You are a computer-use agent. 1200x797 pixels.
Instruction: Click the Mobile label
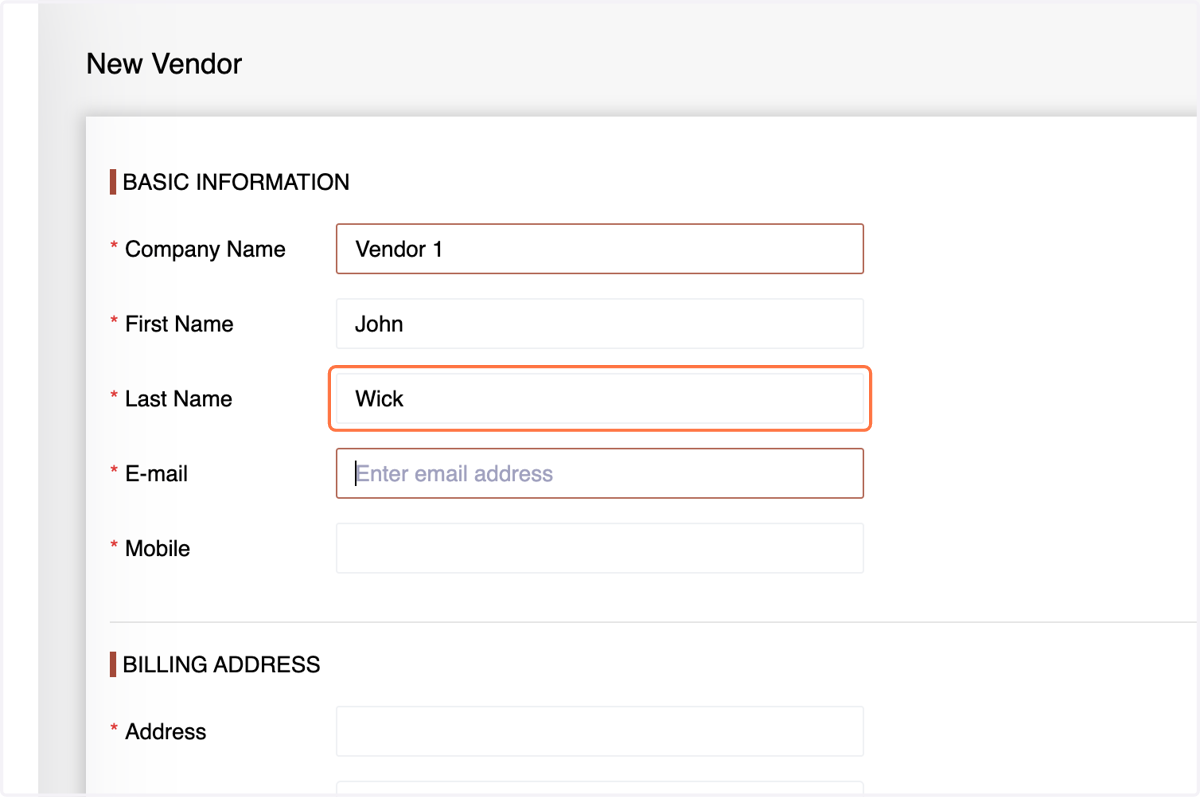point(157,549)
